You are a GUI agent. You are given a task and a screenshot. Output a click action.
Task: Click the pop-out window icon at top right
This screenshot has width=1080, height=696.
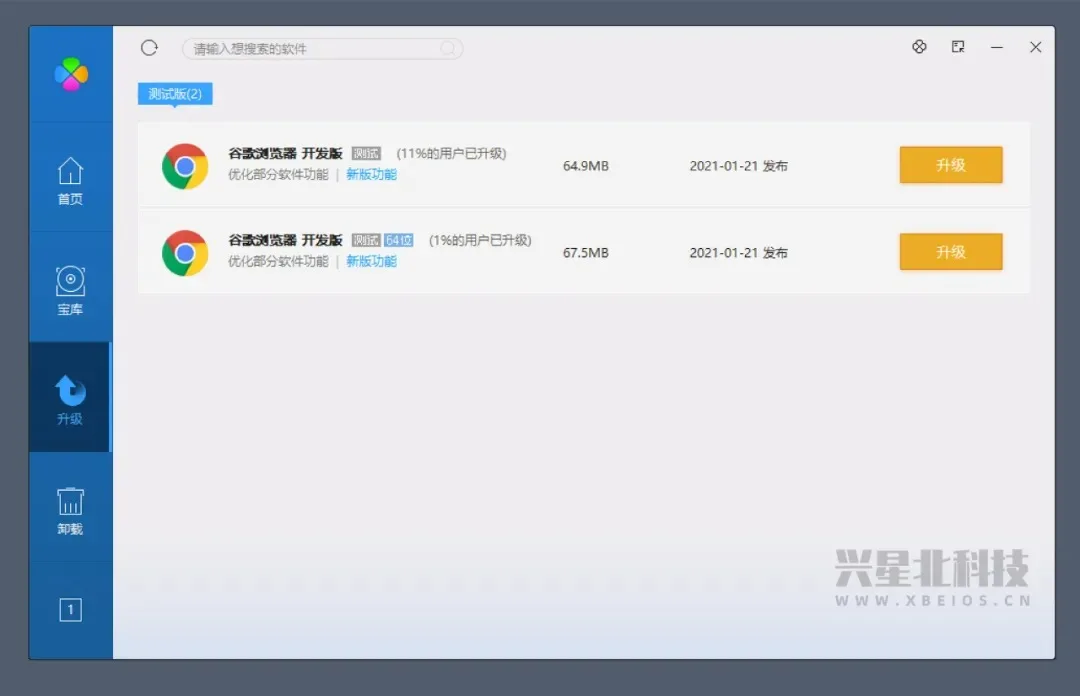point(957,46)
